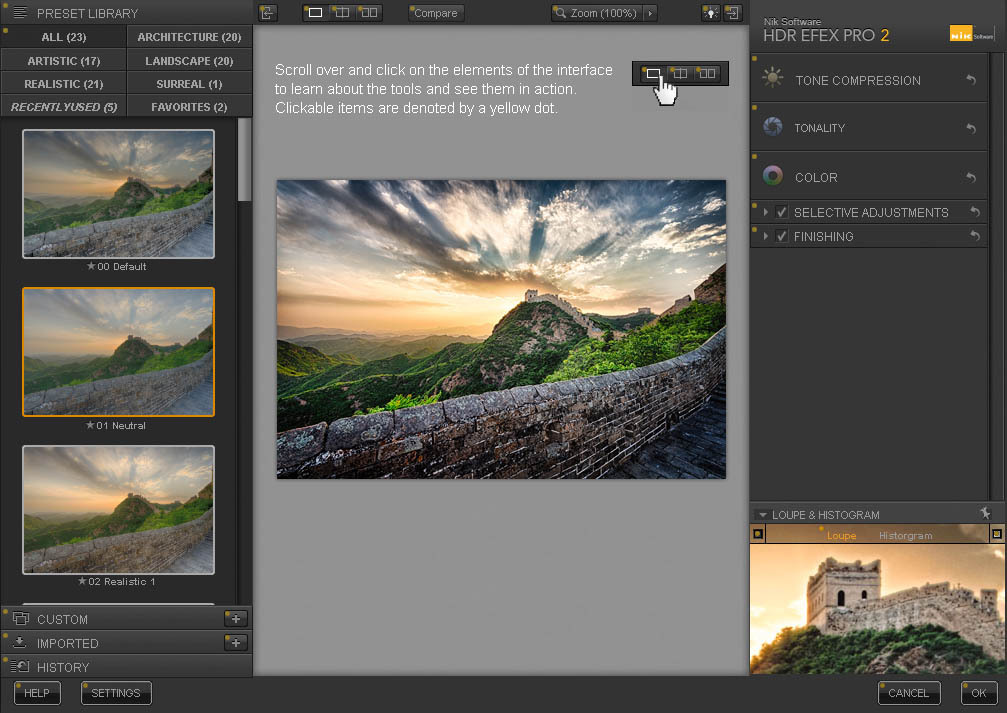Select single image view icon in toolbar
The image size is (1007, 713).
316,13
